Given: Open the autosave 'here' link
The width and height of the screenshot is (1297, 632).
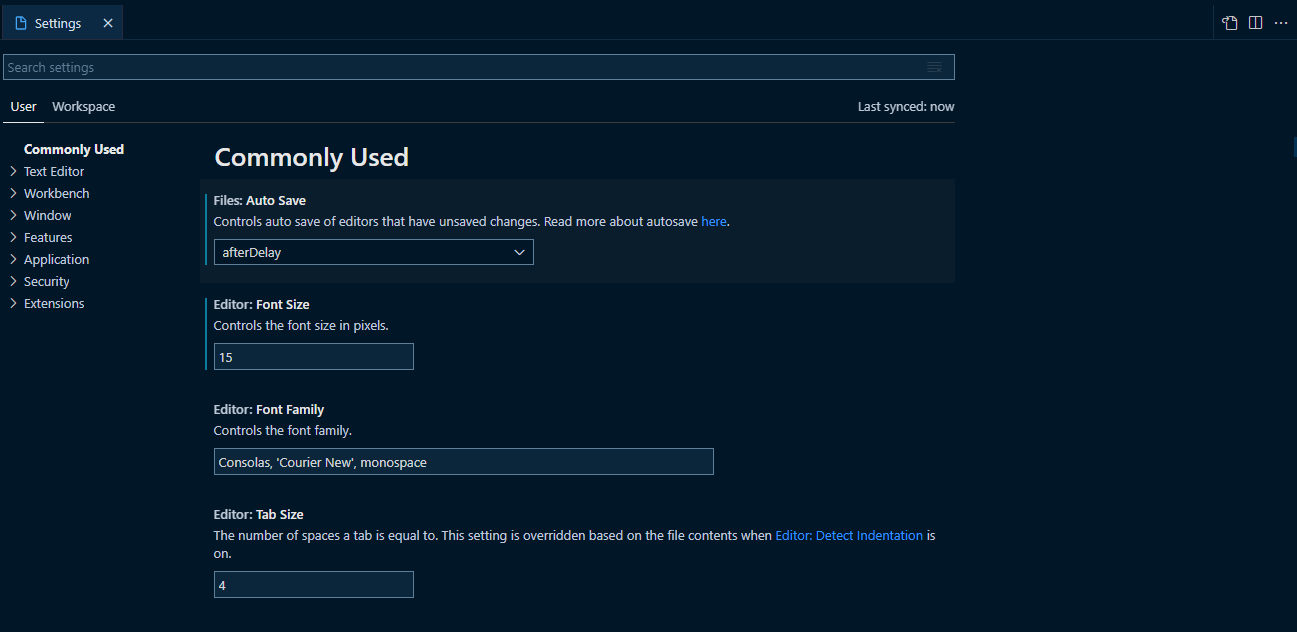Looking at the screenshot, I should click(x=714, y=221).
